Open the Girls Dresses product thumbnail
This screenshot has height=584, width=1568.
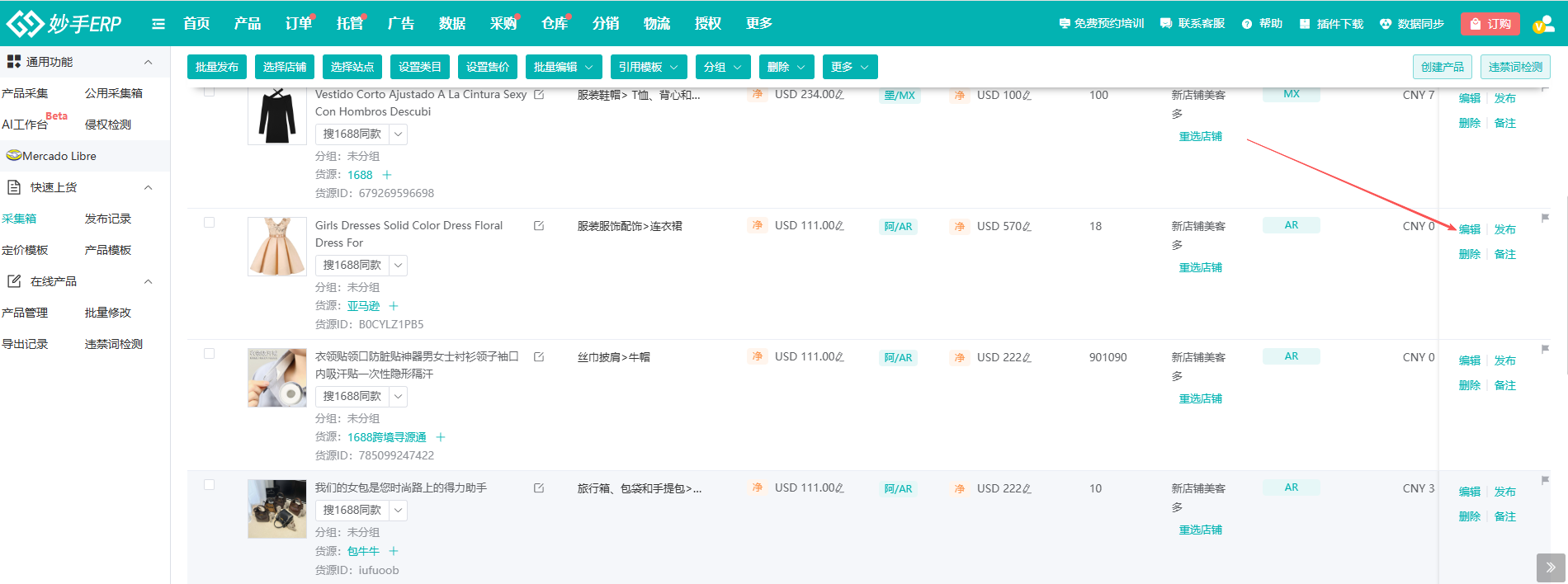277,247
